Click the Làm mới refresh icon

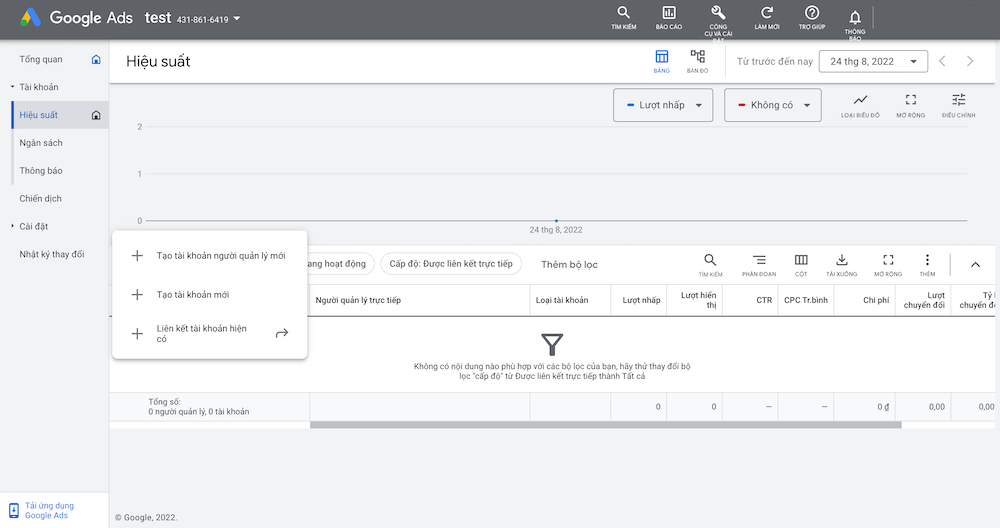[767, 17]
